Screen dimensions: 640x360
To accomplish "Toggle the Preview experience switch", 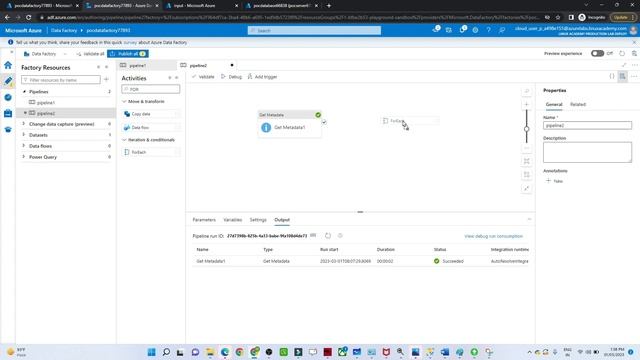I will pos(597,53).
